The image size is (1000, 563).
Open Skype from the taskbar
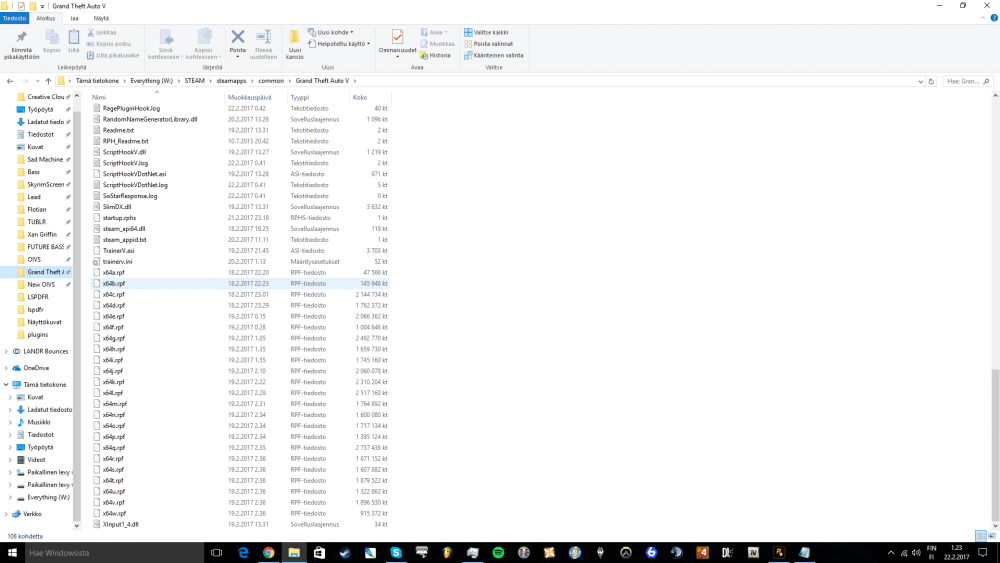tap(396, 553)
